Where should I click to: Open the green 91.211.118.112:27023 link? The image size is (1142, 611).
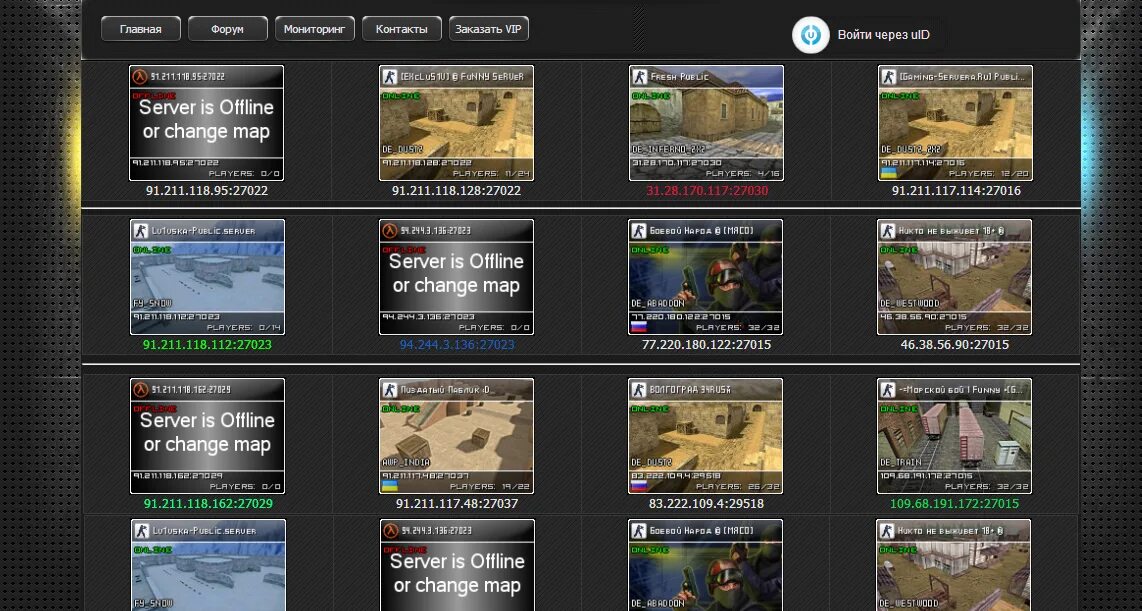pyautogui.click(x=207, y=344)
